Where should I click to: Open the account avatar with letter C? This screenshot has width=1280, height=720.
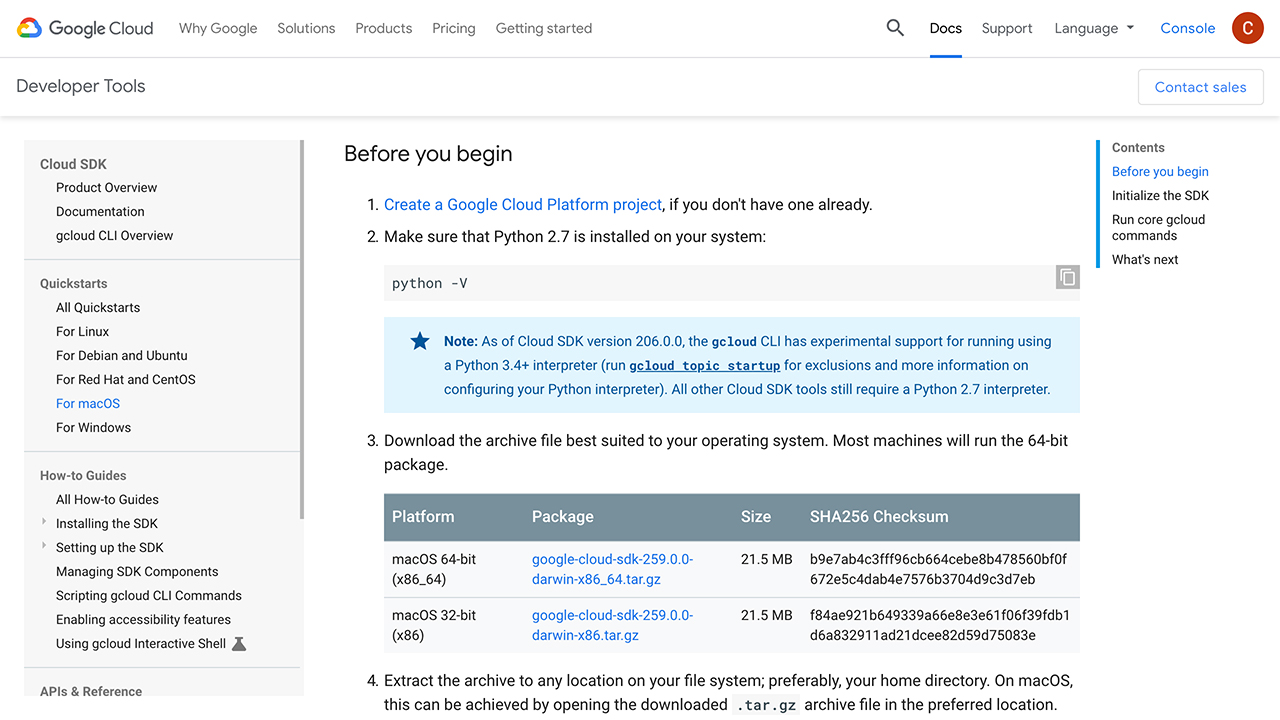point(1247,28)
